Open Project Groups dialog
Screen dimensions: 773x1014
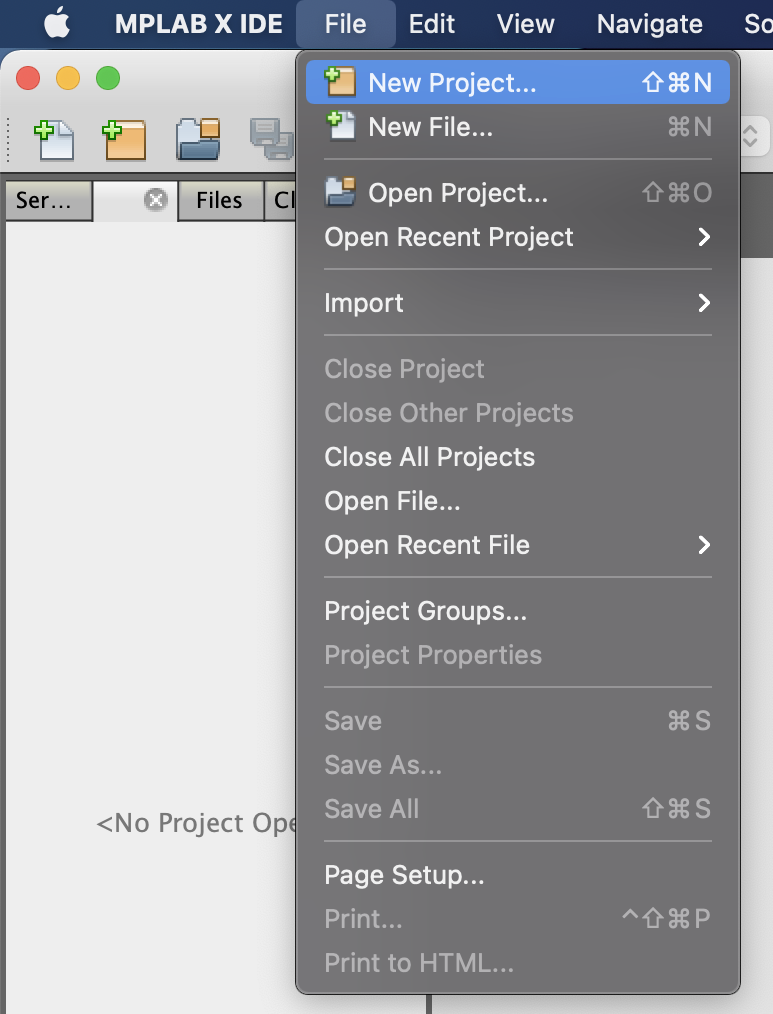[x=425, y=611]
